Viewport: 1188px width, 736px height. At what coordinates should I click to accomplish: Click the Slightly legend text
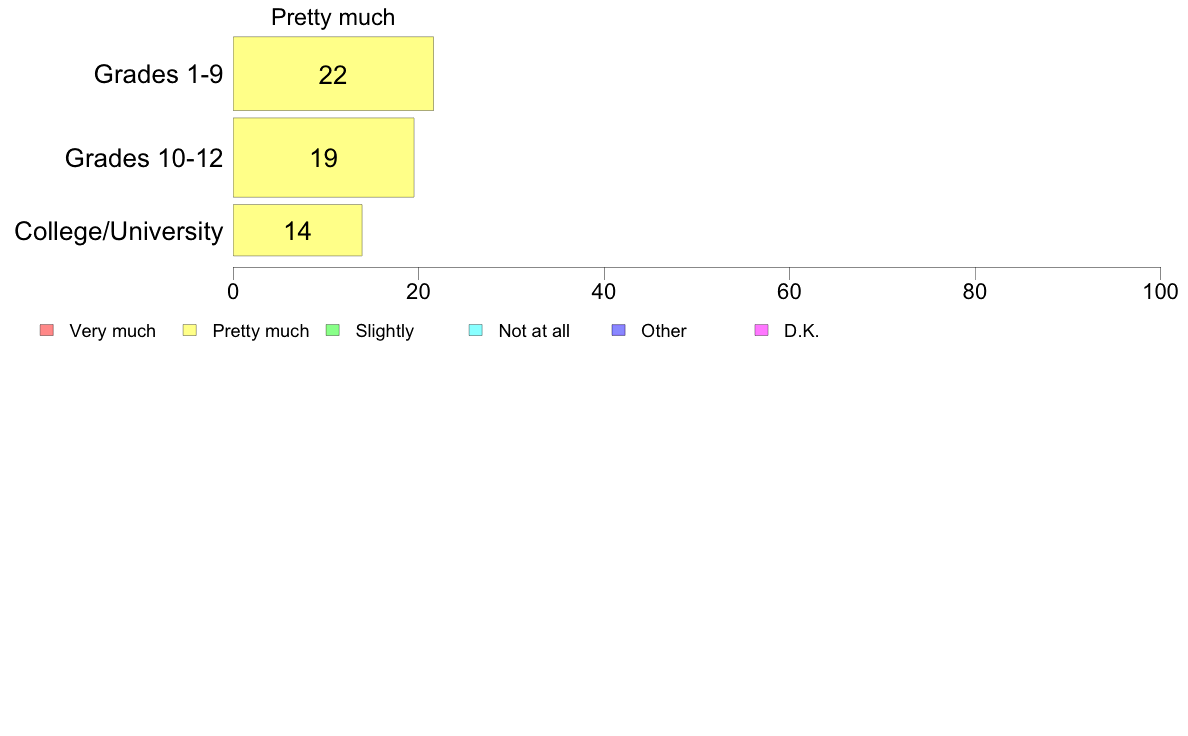[x=385, y=331]
